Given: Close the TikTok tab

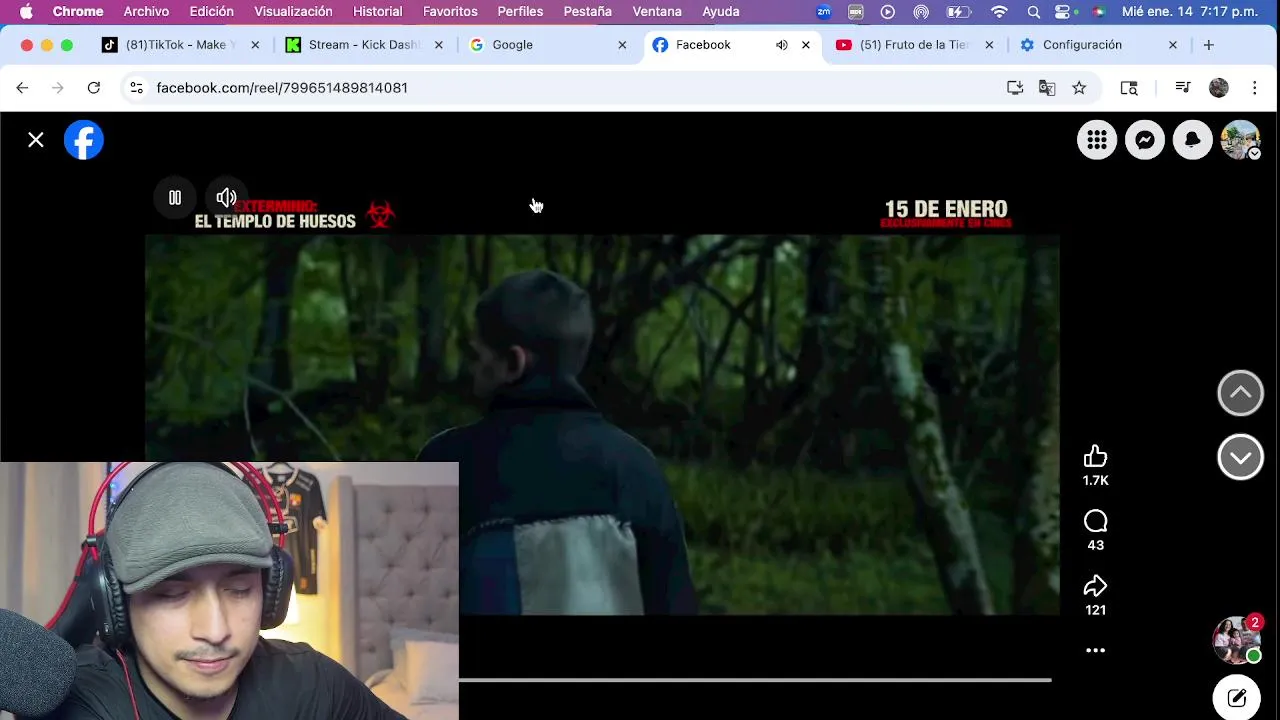Looking at the screenshot, I should click(255, 45).
